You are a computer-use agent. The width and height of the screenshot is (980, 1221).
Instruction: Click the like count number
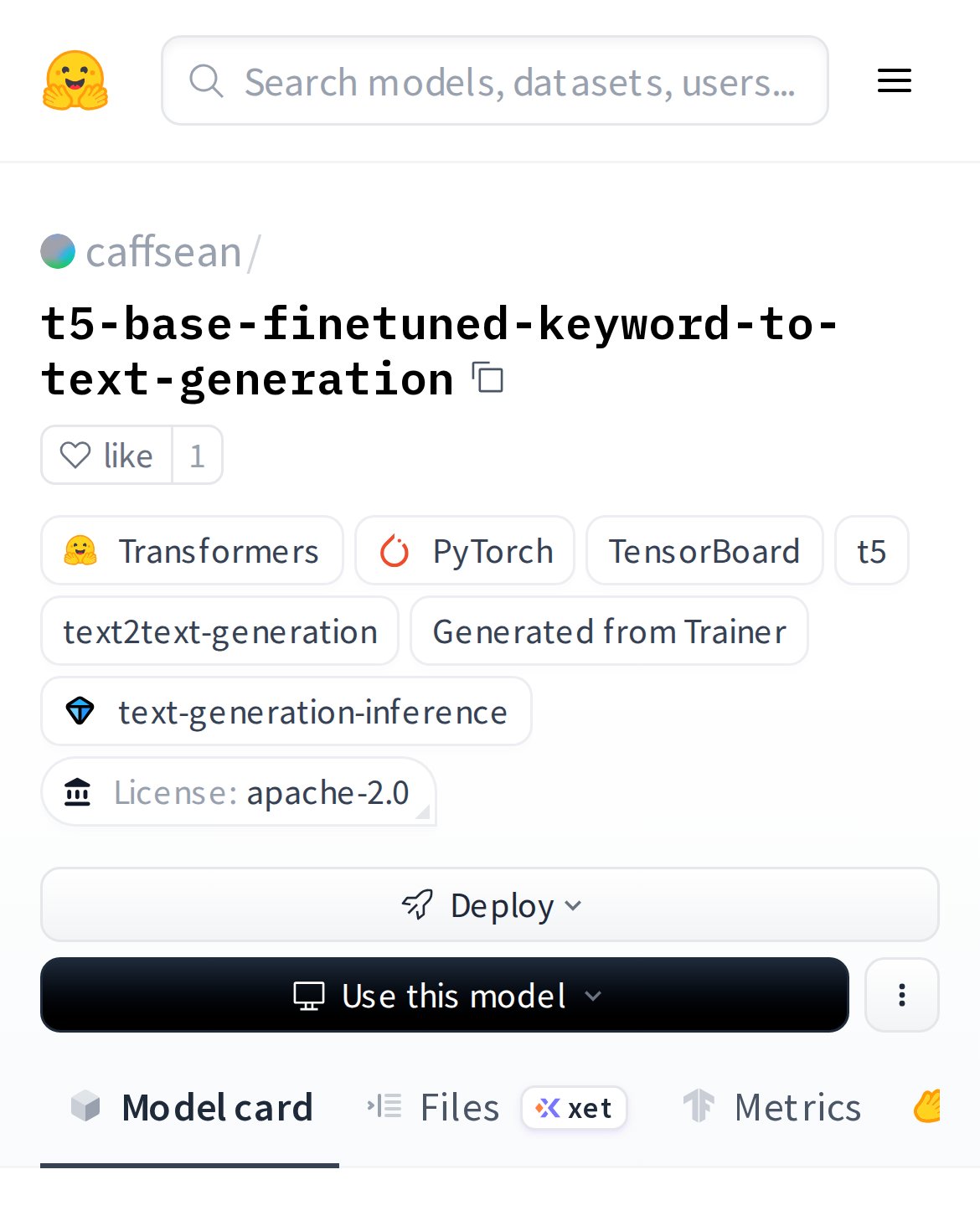(197, 456)
